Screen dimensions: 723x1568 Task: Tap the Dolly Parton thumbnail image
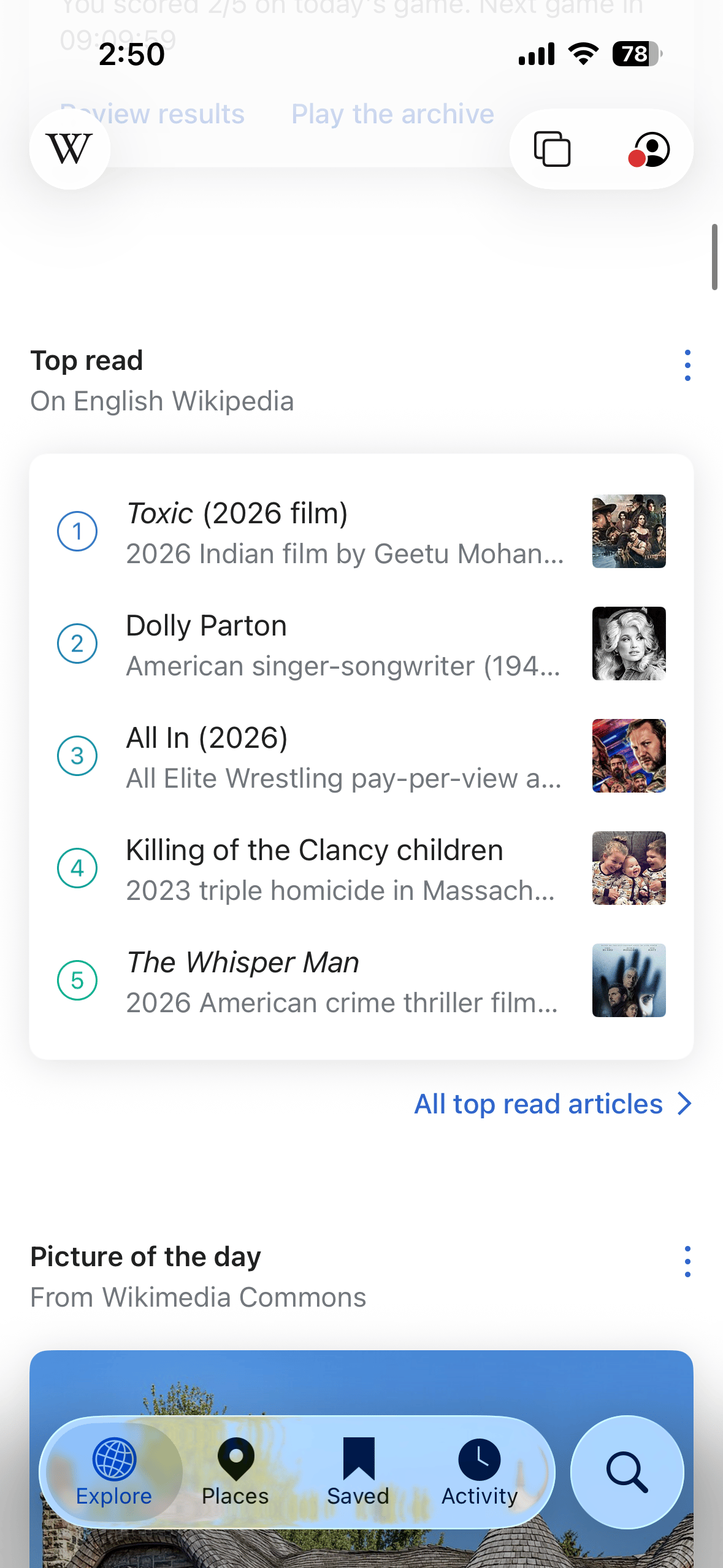[629, 644]
